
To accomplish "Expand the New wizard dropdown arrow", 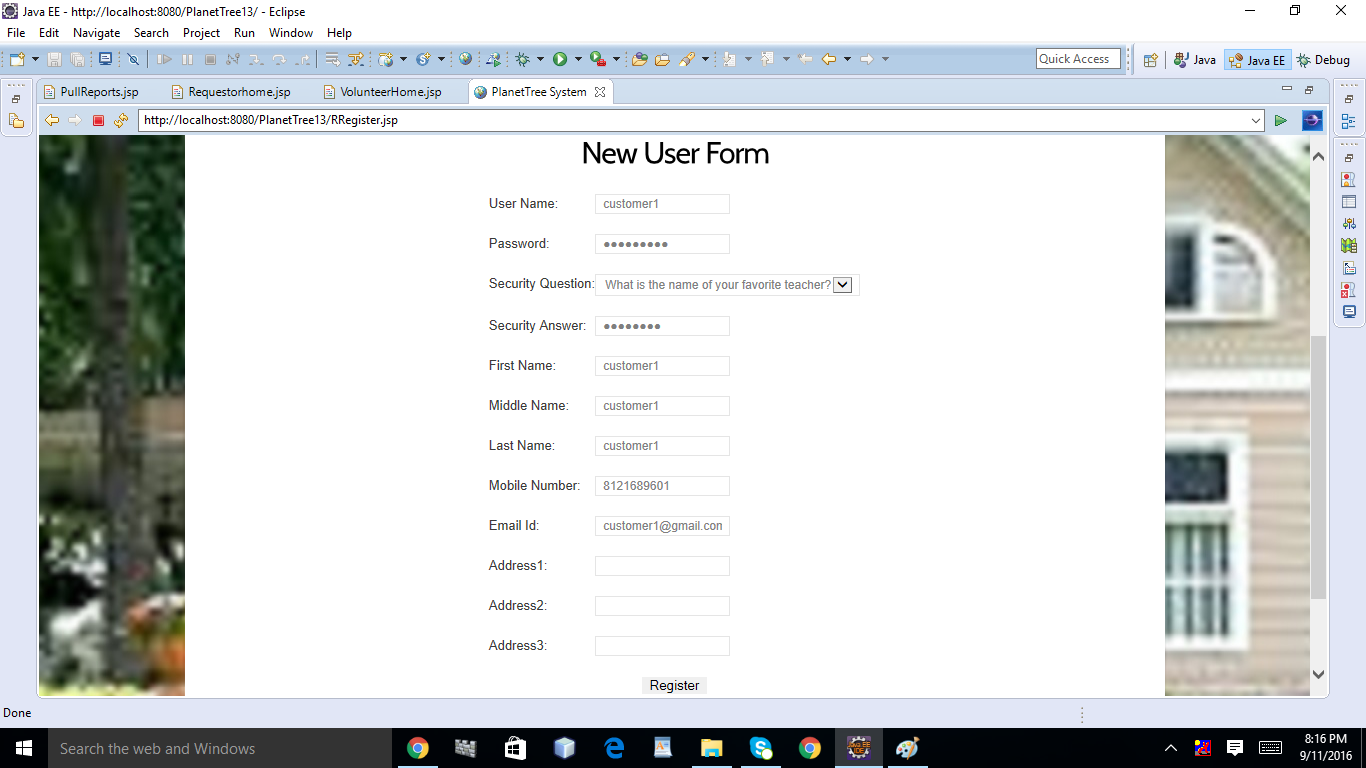I will [35, 59].
